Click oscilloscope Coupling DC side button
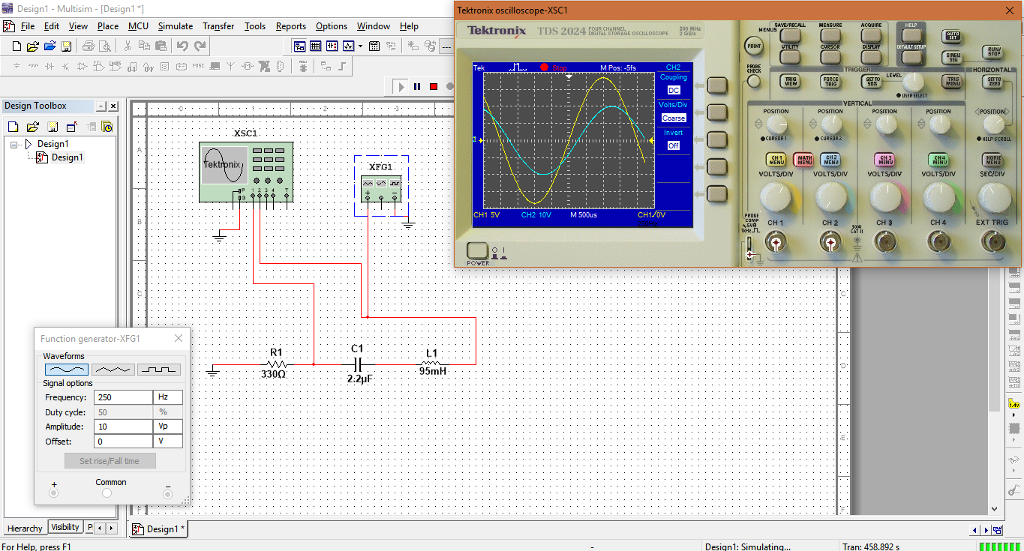This screenshot has width=1024, height=551. pos(717,86)
